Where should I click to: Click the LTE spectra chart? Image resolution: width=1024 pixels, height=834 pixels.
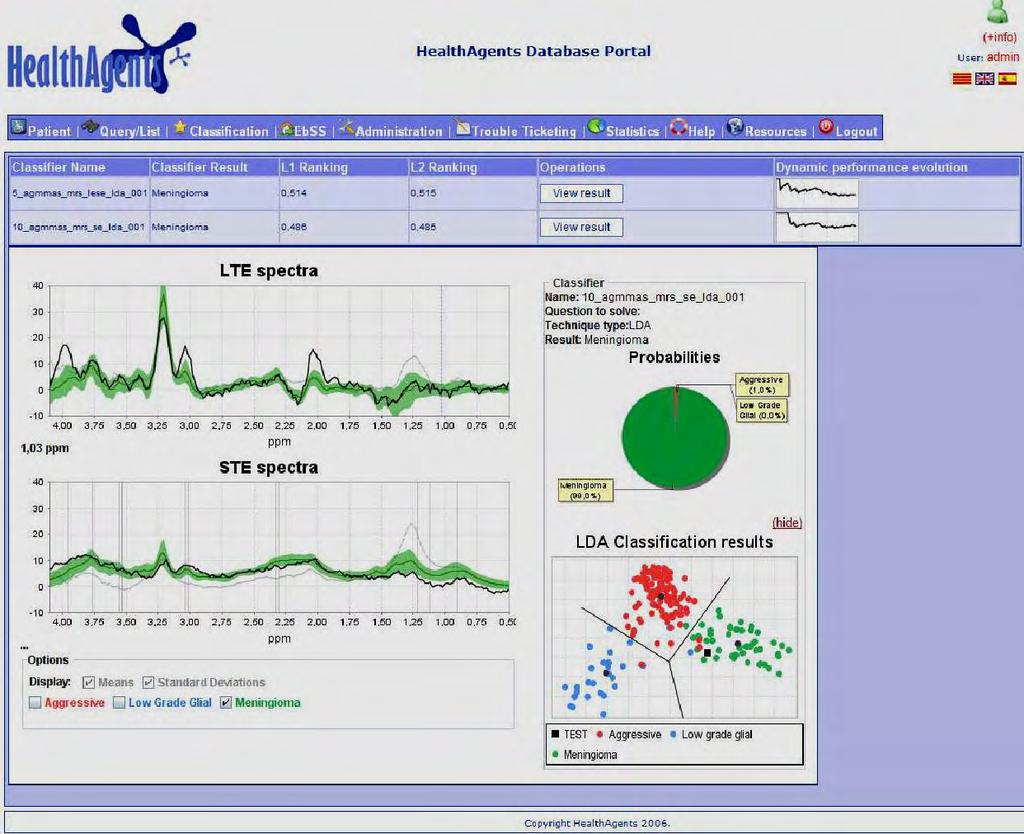279,351
